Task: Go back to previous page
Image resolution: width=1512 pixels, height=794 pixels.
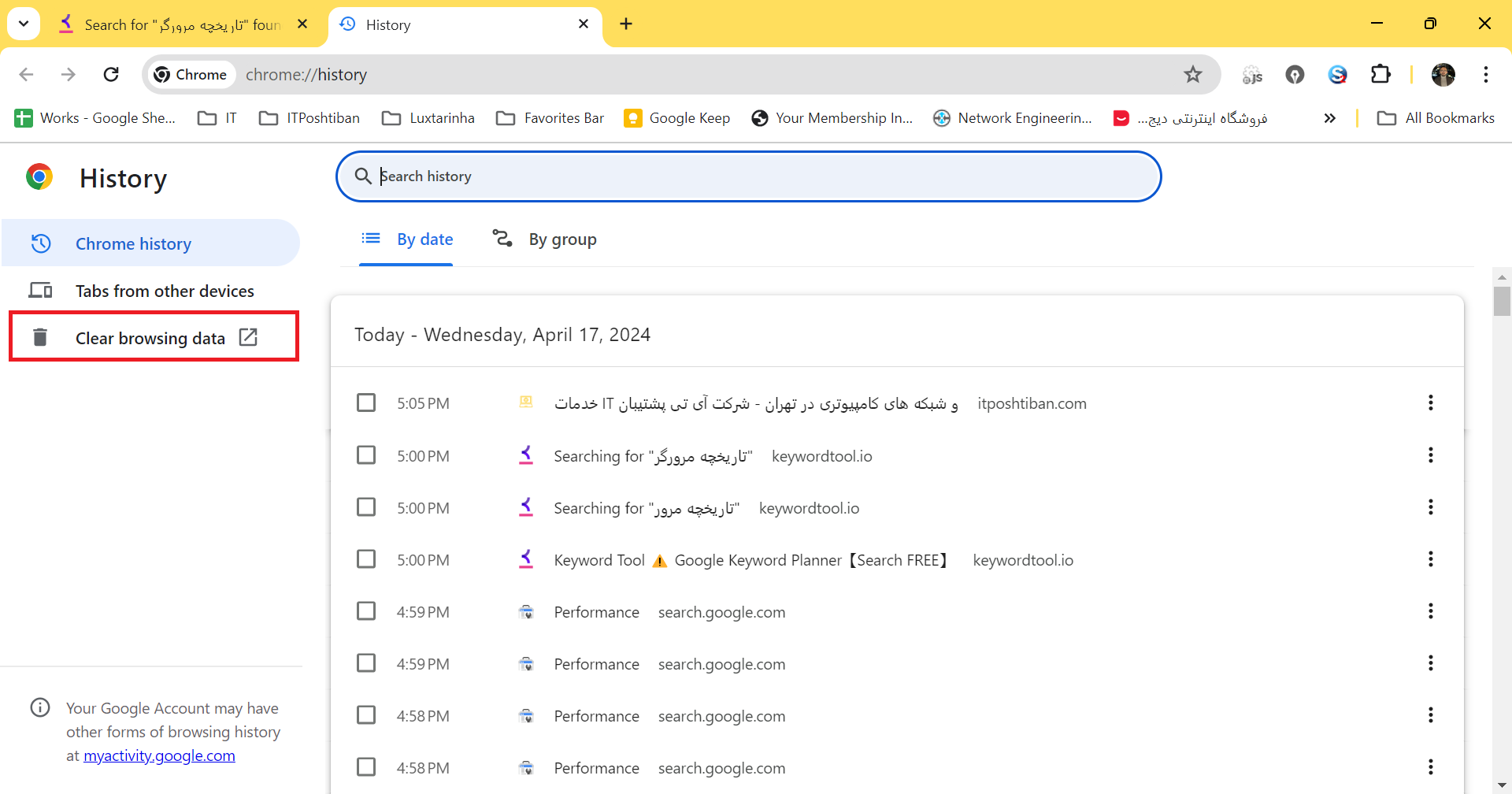Action: 26,74
